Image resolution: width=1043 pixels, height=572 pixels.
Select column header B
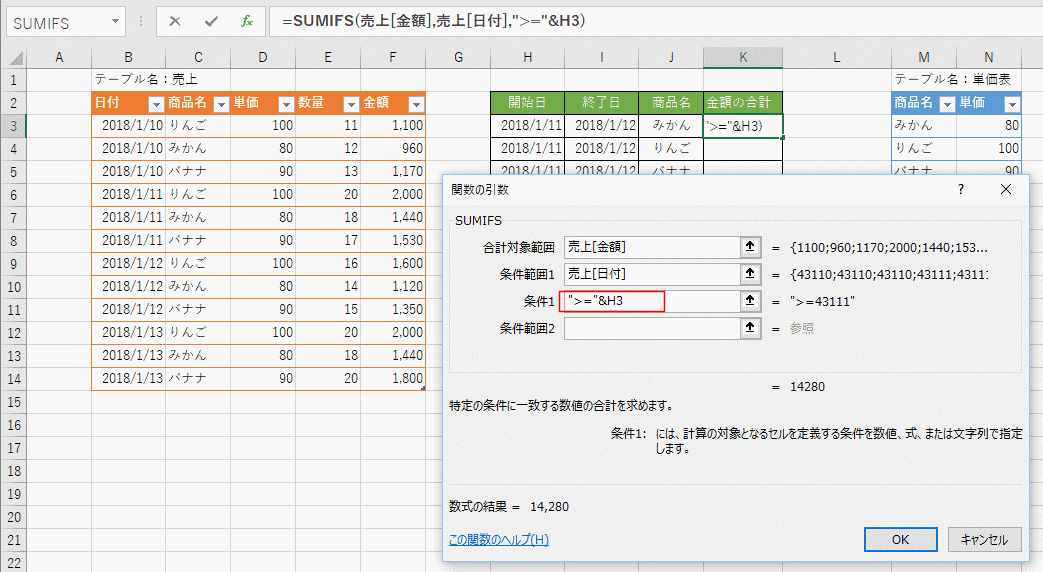128,58
